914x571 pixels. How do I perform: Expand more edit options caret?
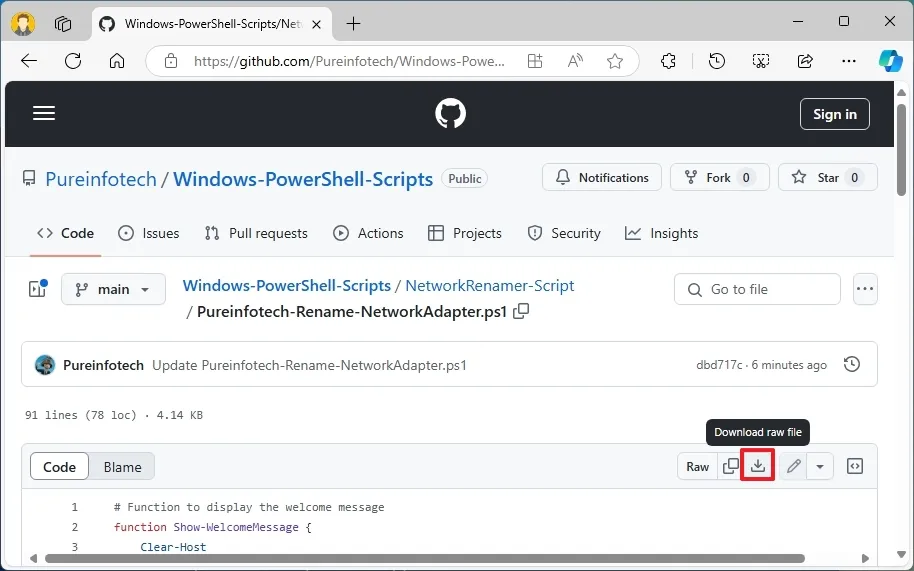tap(820, 466)
